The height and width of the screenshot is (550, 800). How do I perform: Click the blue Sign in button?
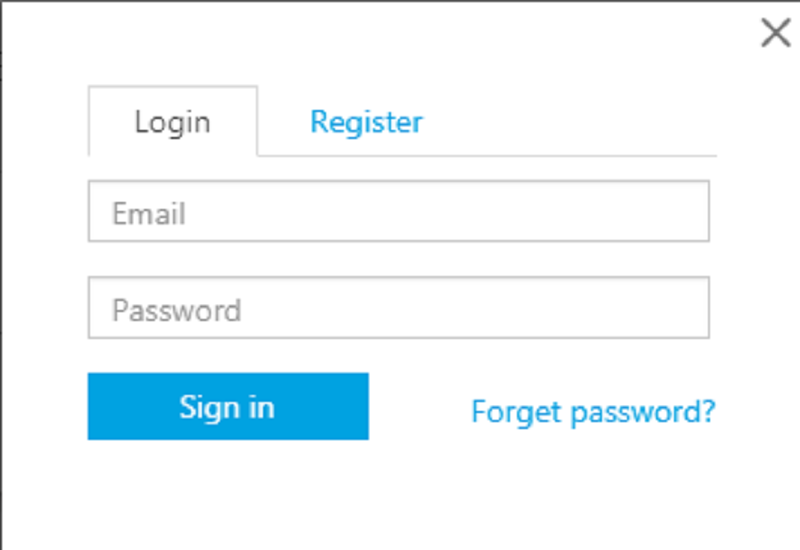228,406
